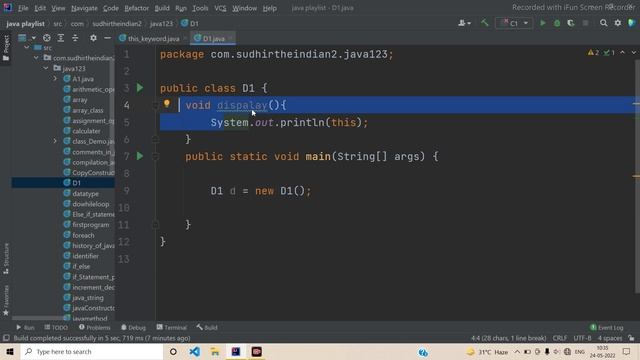The width and height of the screenshot is (640, 360).
Task: Open Search Everywhere magnifier icon
Action: [603, 23]
